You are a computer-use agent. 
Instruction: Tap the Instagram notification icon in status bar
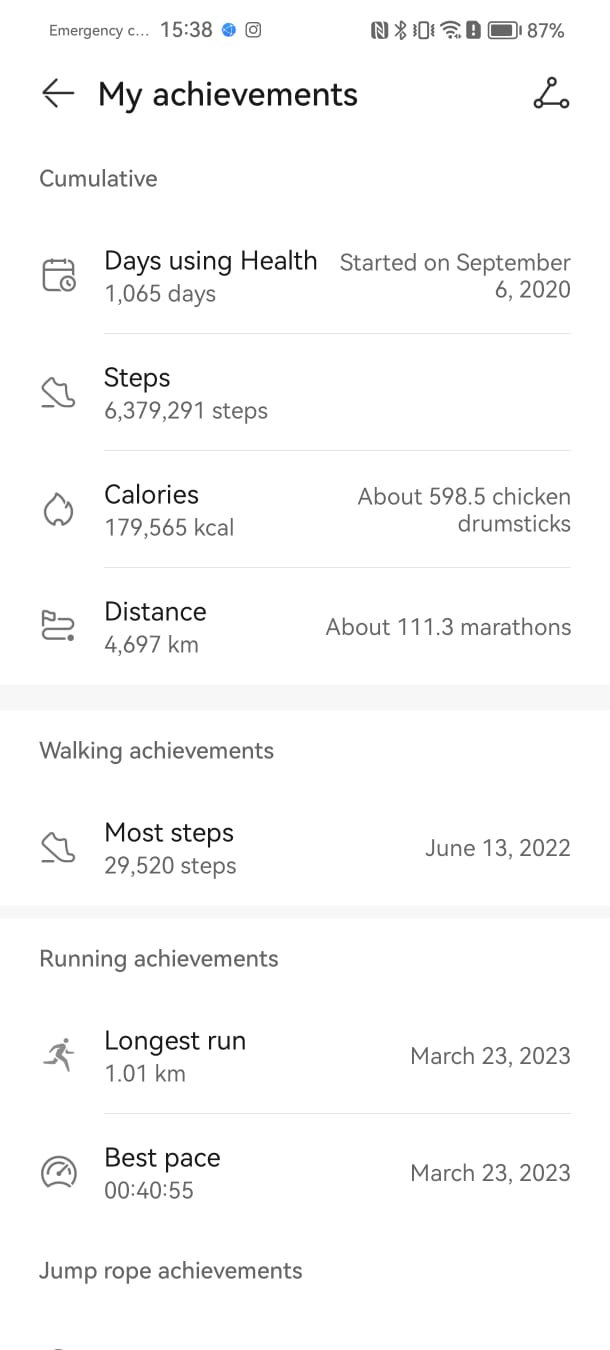click(254, 30)
